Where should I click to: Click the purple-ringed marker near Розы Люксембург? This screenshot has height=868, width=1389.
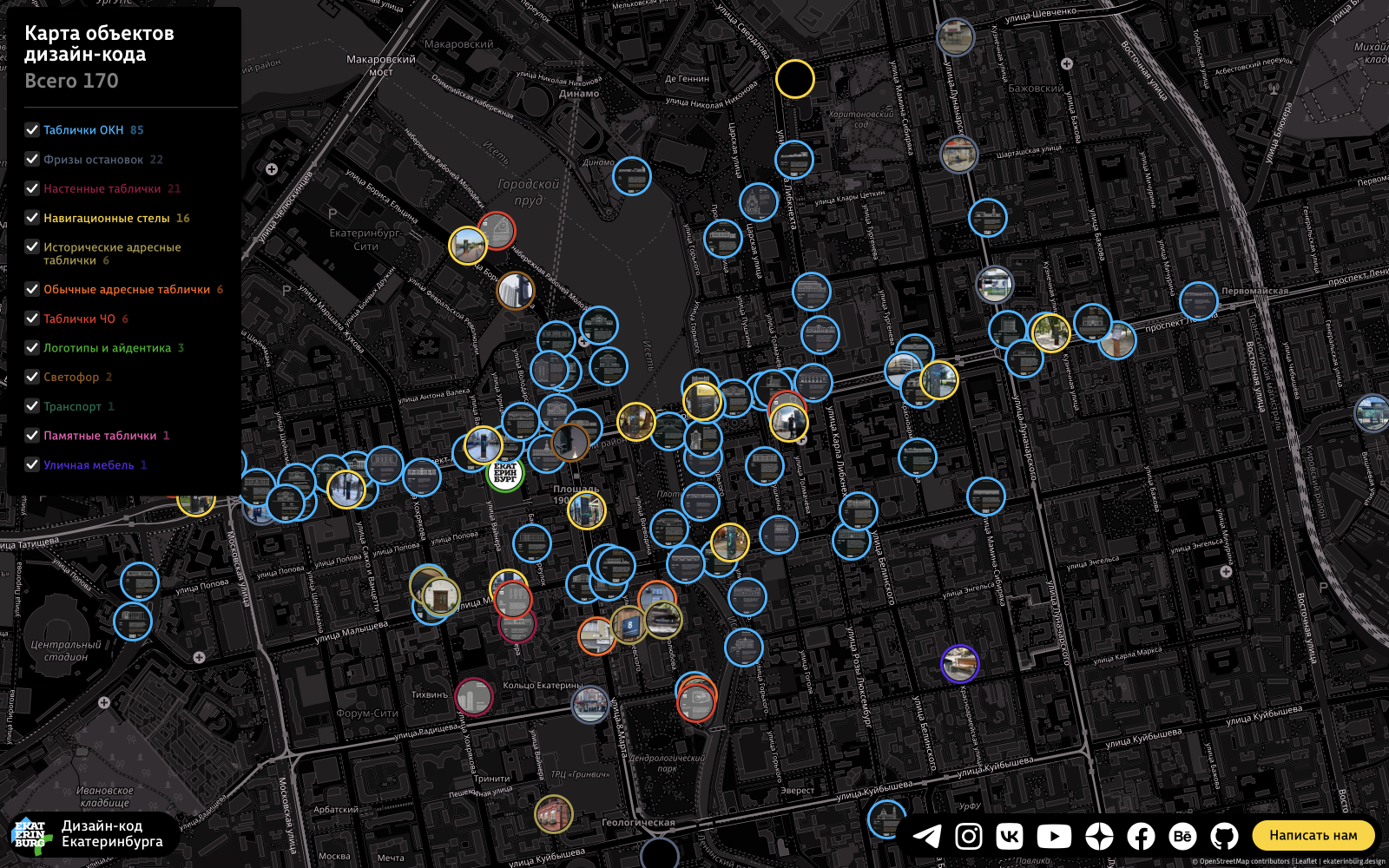(958, 665)
